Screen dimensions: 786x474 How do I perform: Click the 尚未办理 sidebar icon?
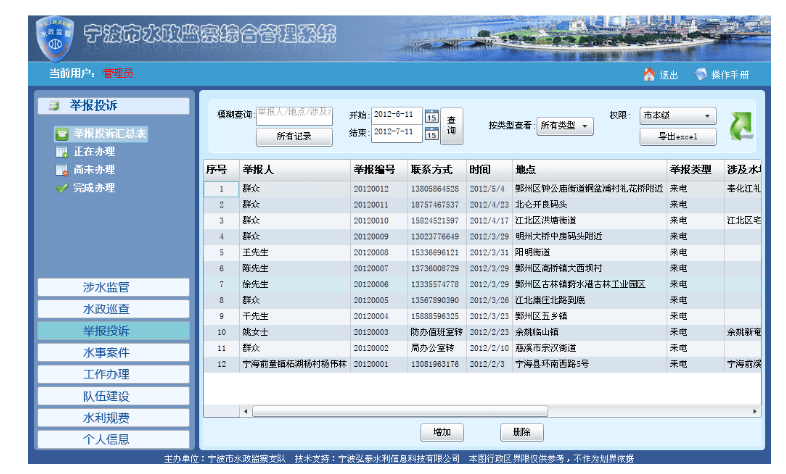pos(62,169)
